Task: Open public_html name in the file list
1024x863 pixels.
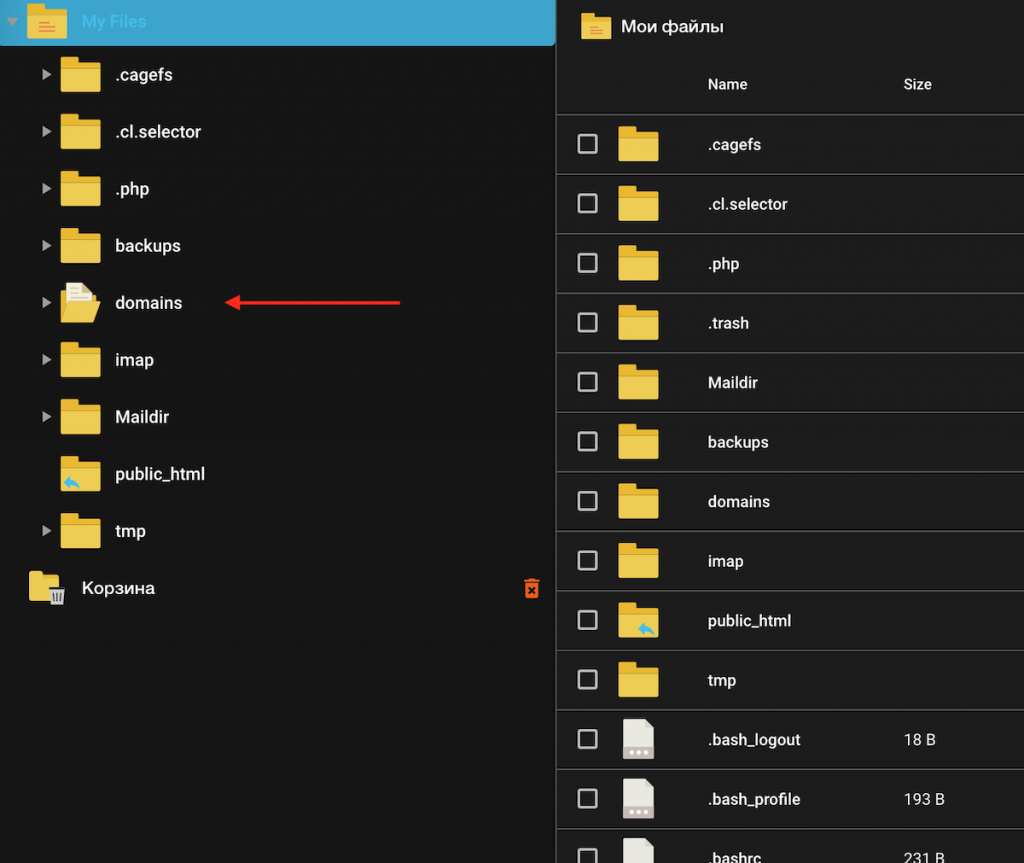Action: [749, 621]
